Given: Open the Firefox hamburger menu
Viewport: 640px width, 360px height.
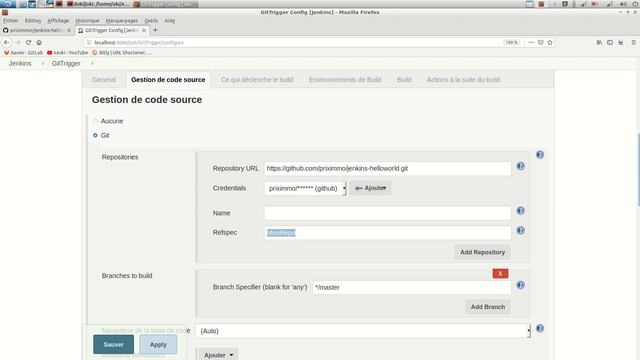Looking at the screenshot, I should 633,42.
